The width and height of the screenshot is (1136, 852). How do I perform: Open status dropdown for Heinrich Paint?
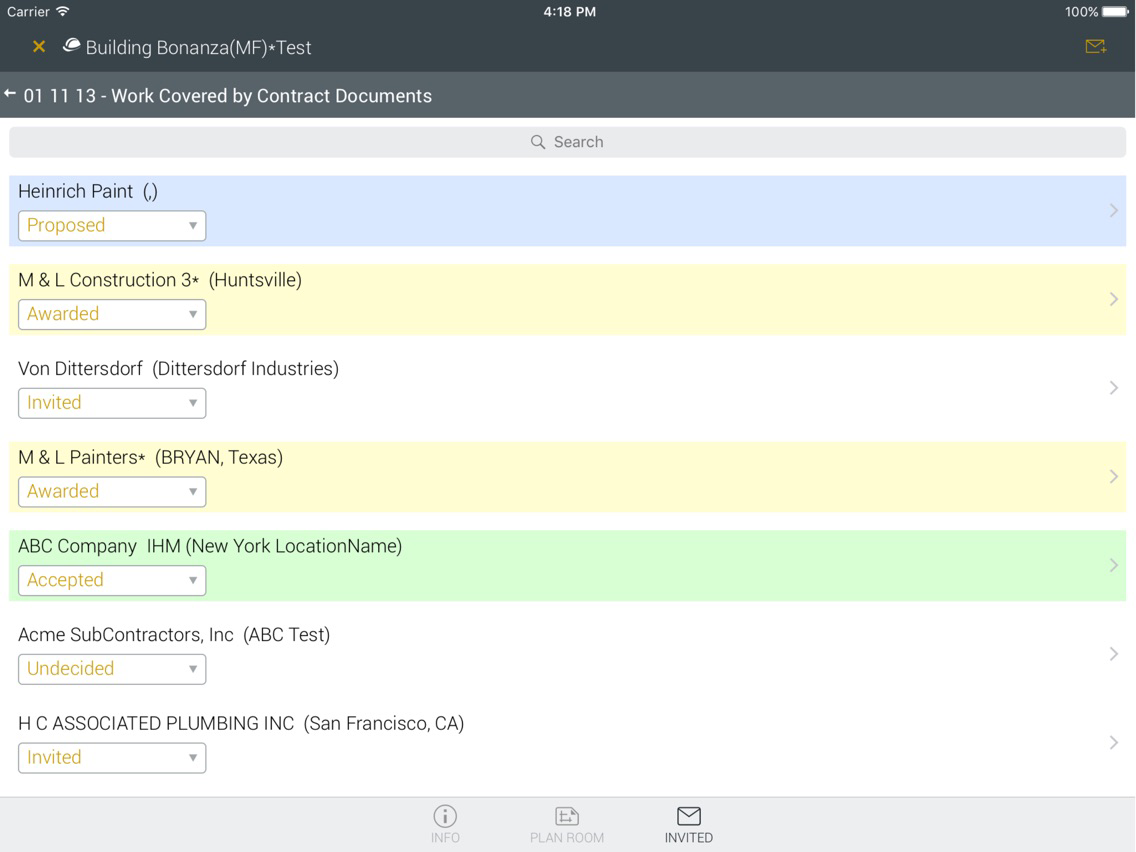pyautogui.click(x=112, y=225)
